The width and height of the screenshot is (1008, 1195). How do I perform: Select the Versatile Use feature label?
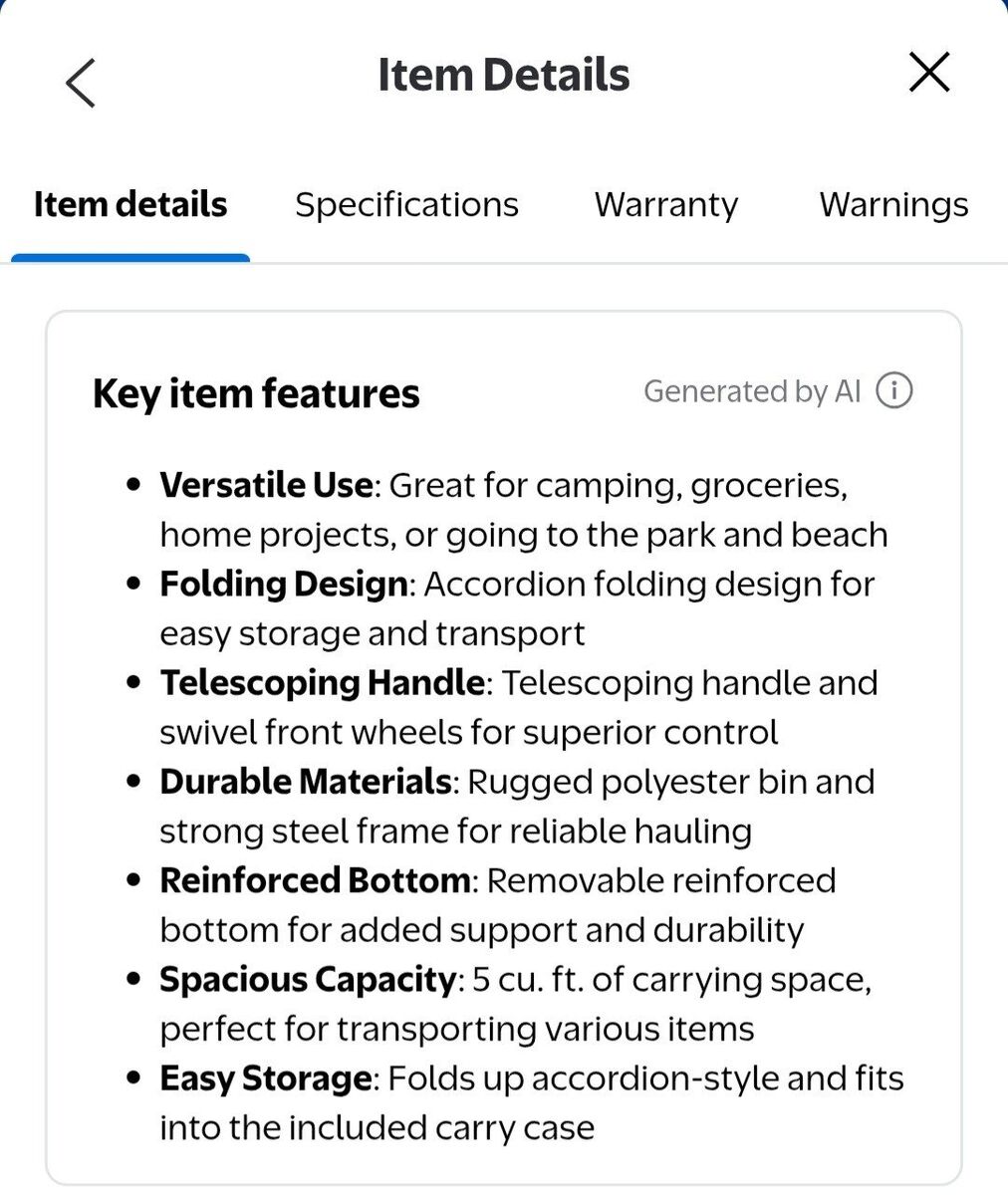click(266, 486)
